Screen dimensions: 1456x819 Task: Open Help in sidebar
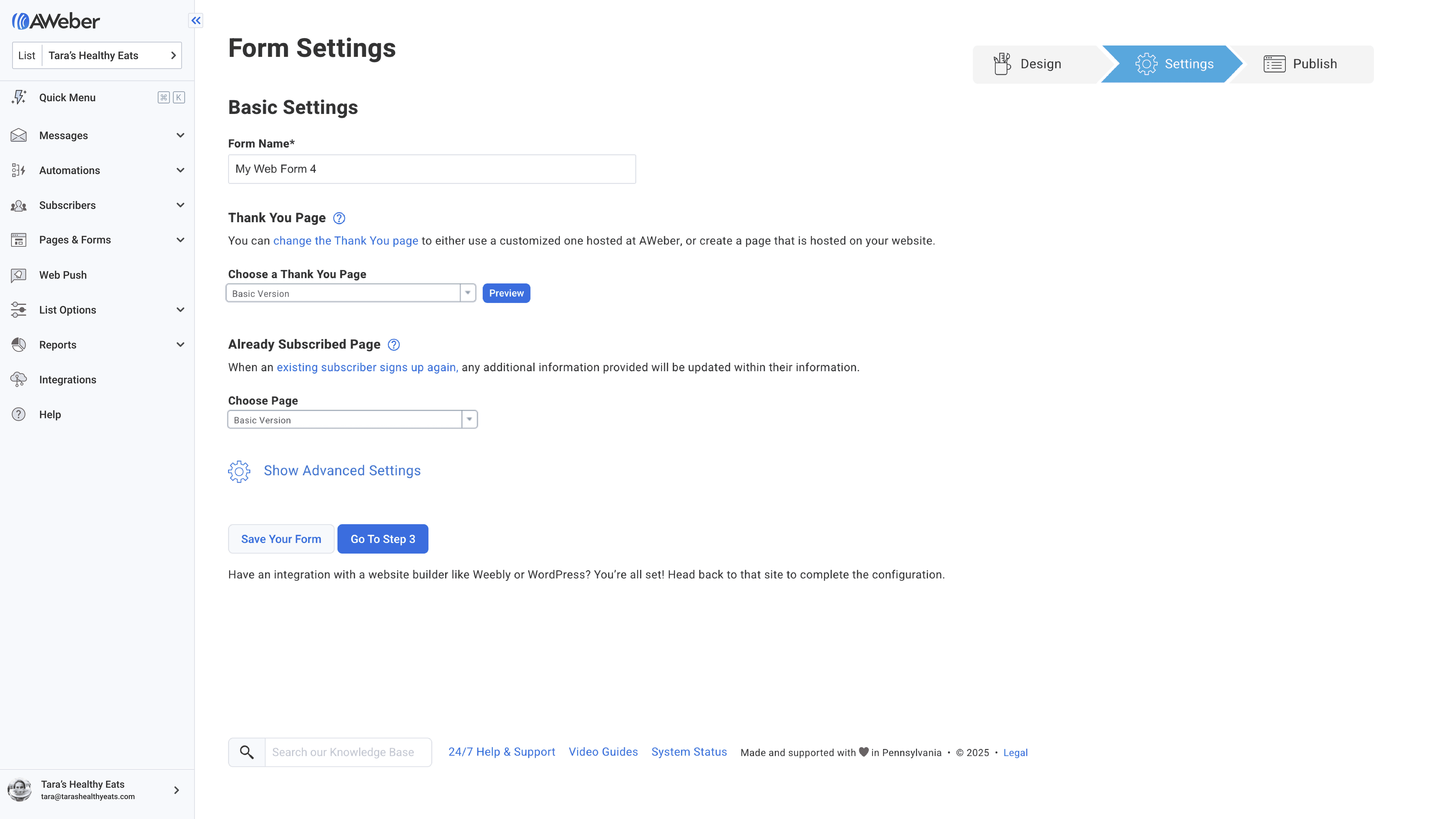pyautogui.click(x=97, y=414)
